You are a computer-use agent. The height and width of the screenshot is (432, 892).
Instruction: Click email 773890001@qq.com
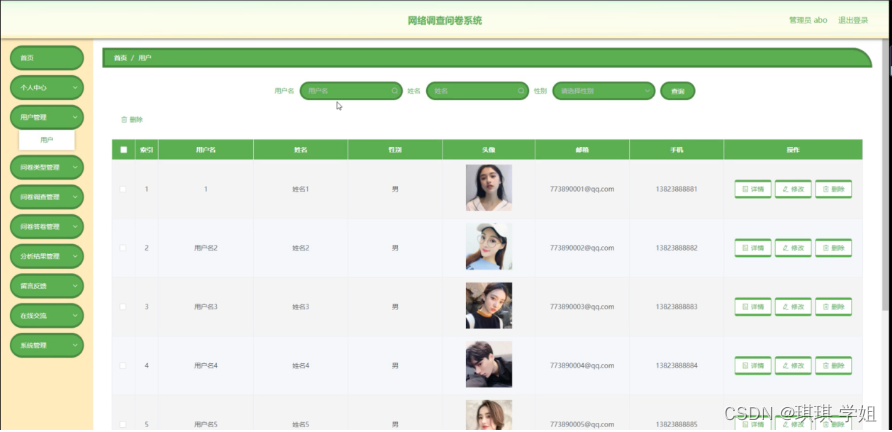click(582, 189)
